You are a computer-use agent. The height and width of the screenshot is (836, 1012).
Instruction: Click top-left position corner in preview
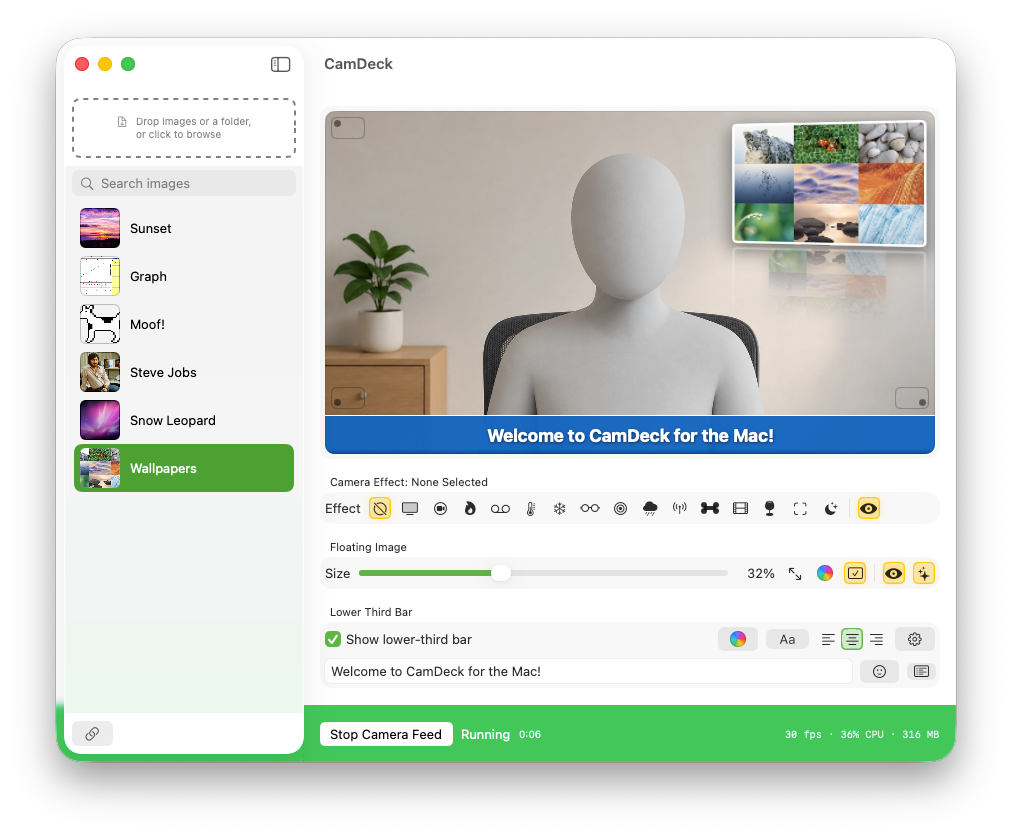[x=348, y=128]
